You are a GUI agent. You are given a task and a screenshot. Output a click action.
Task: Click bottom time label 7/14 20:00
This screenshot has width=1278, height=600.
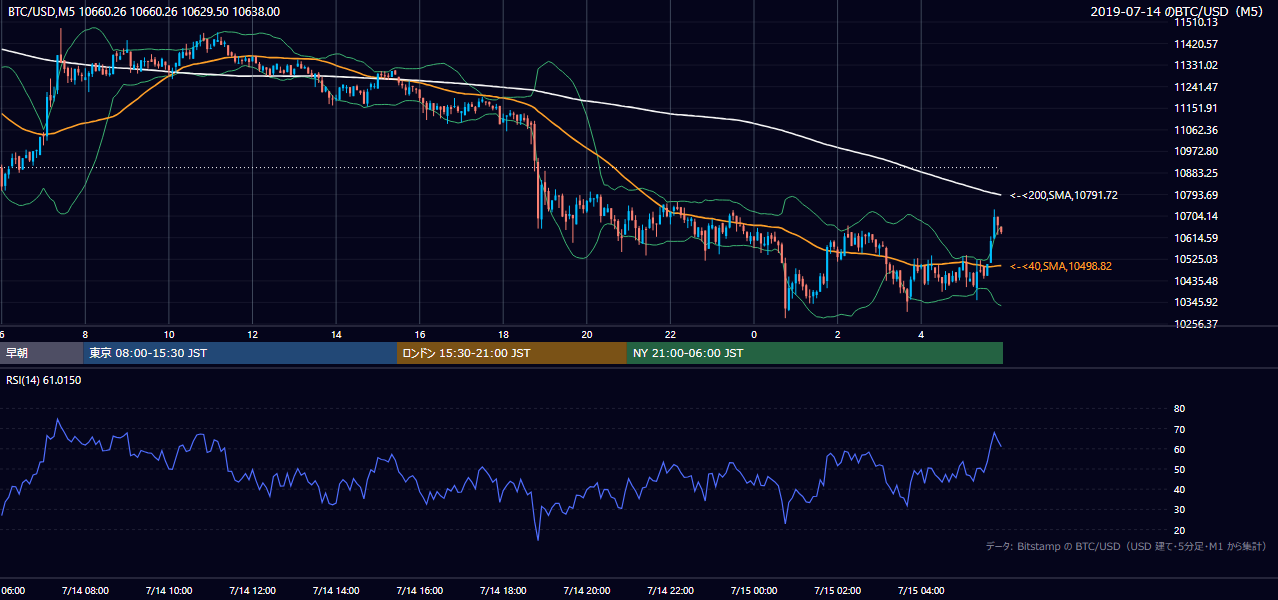point(587,591)
